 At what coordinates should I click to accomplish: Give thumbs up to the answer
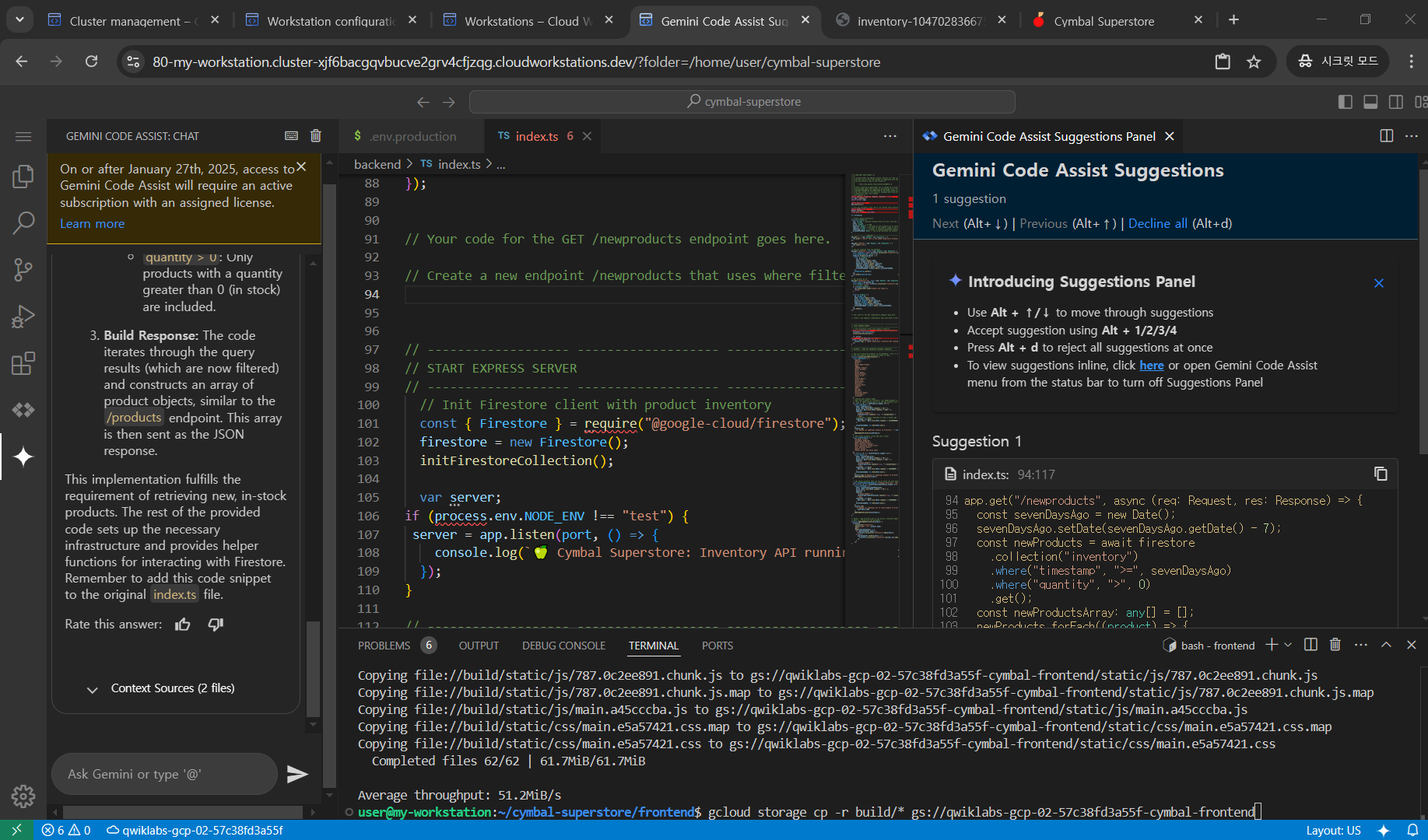coord(183,625)
